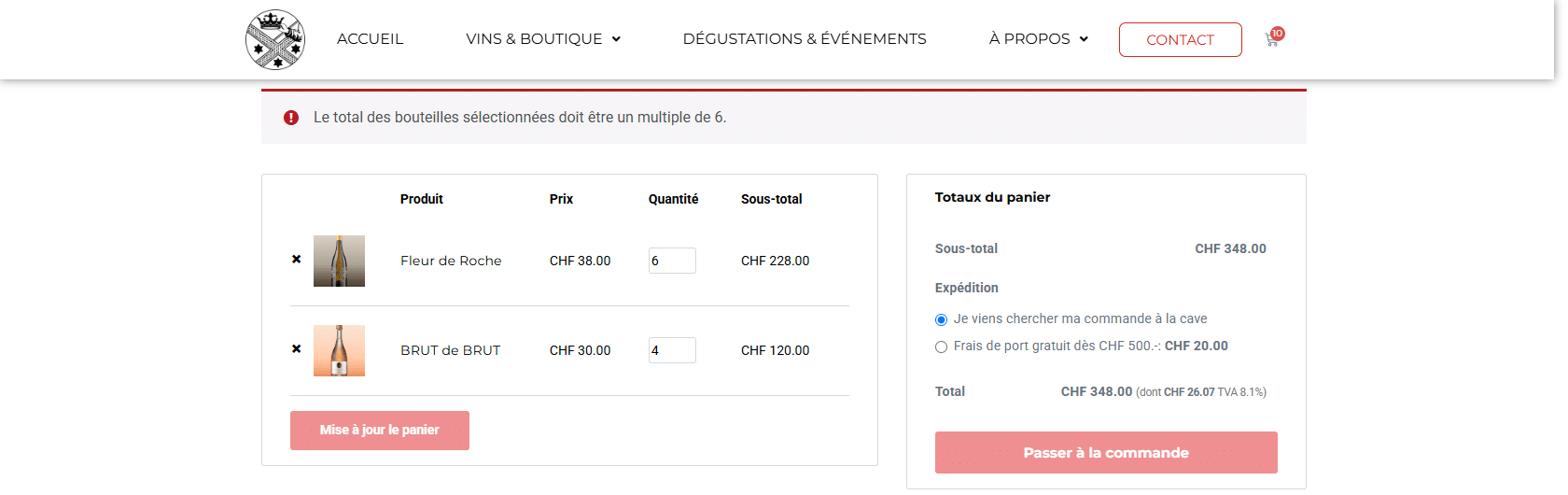Click Mise à jour le panier button

click(380, 431)
